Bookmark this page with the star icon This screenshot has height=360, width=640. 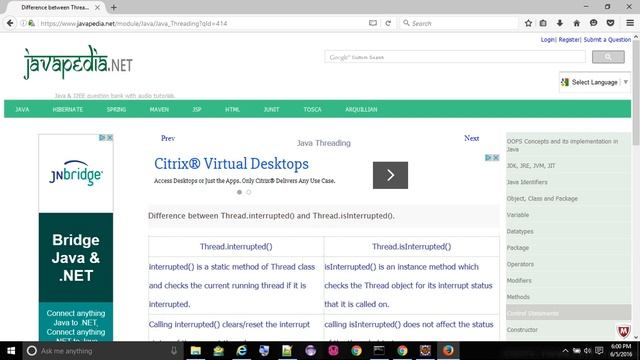(528, 23)
